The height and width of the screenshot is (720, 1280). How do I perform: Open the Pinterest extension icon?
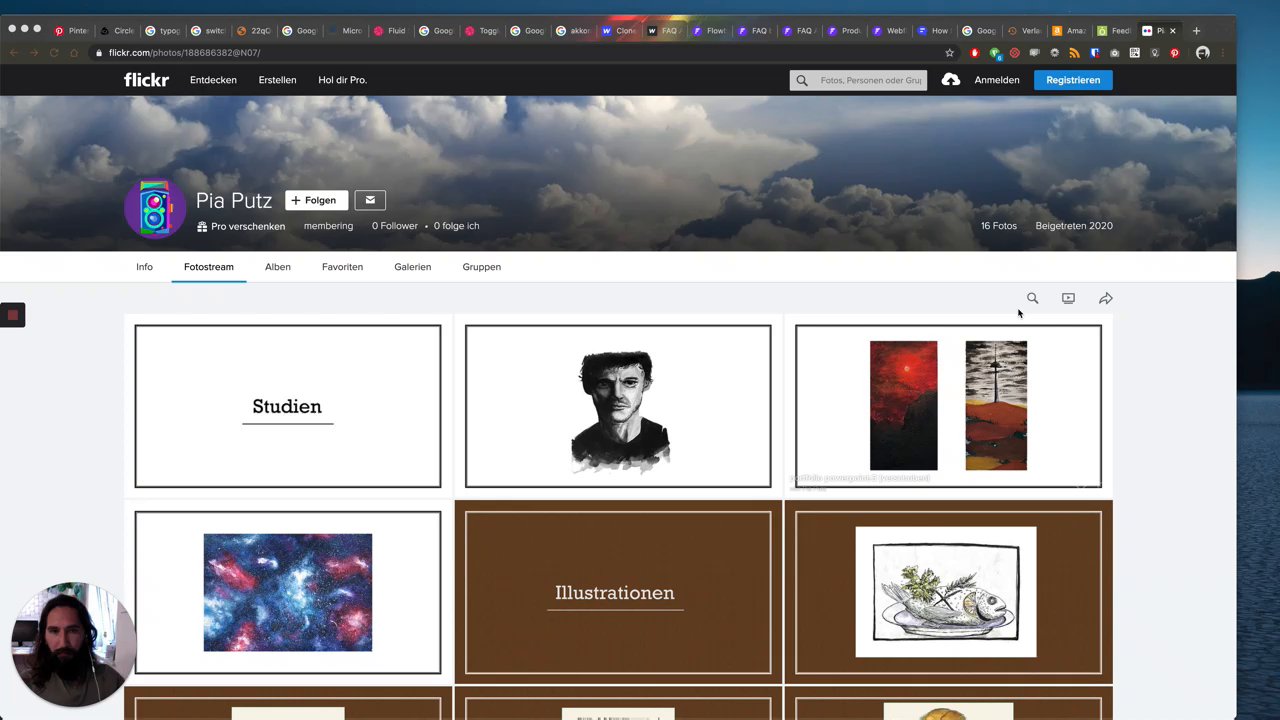(x=1175, y=53)
